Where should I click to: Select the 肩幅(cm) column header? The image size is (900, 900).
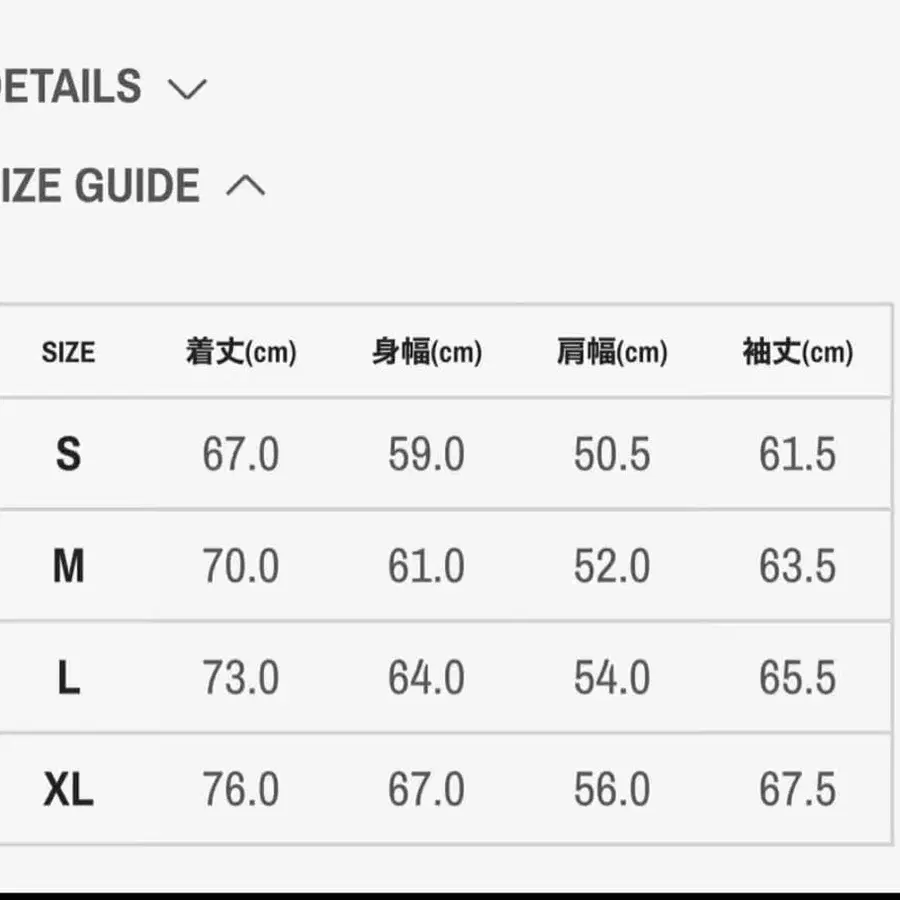tap(612, 352)
